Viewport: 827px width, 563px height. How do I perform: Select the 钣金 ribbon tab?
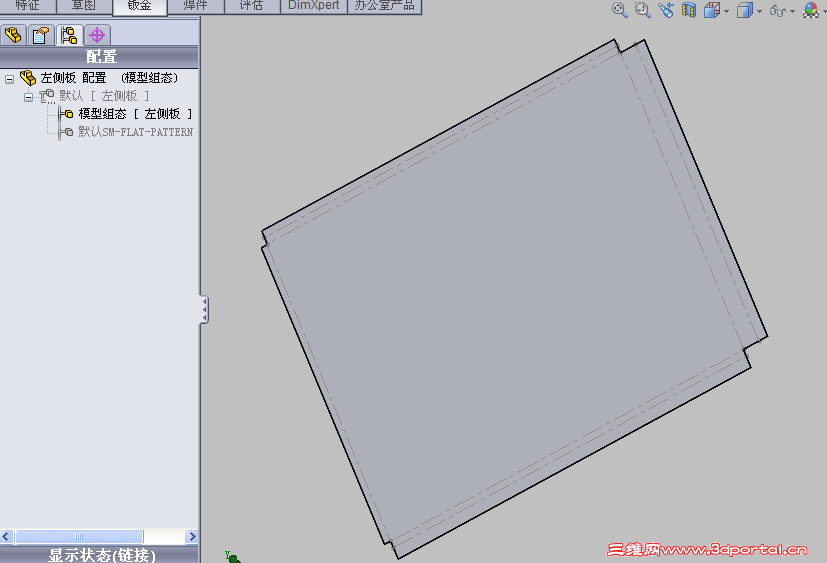[140, 6]
